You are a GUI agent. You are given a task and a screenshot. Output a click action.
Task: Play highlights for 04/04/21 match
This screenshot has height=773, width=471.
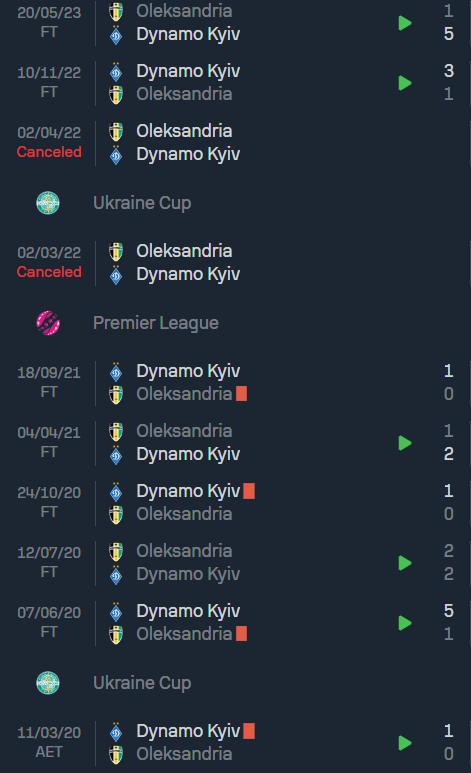pyautogui.click(x=405, y=443)
